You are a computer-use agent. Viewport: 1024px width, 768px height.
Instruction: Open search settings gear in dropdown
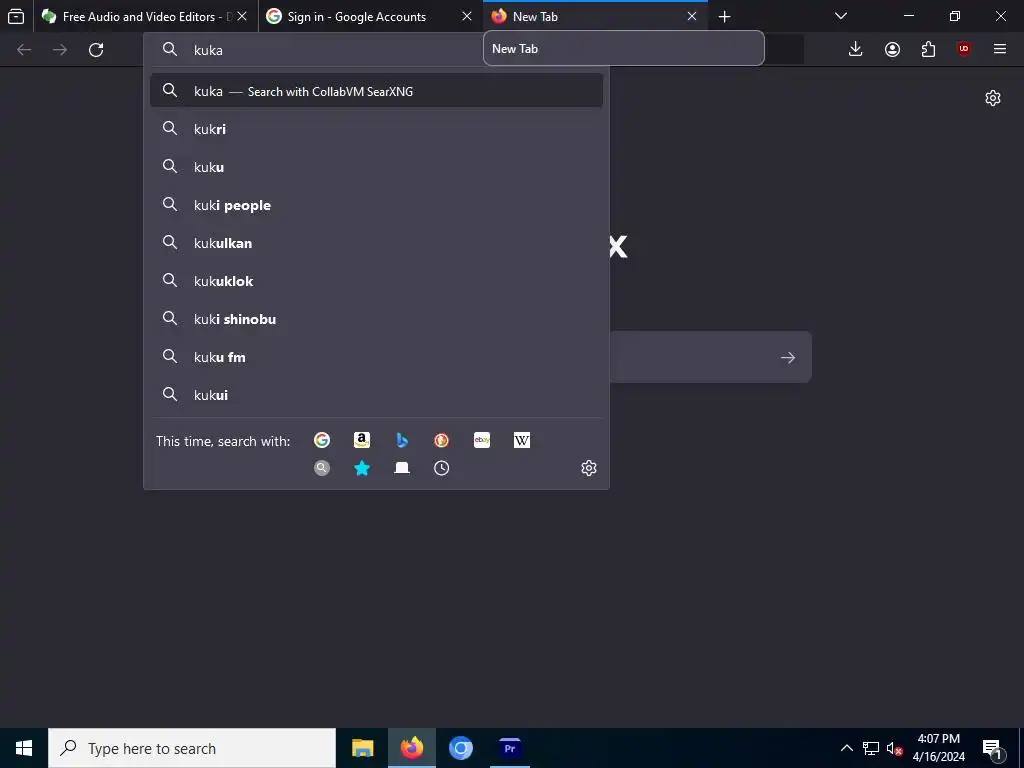click(x=588, y=468)
